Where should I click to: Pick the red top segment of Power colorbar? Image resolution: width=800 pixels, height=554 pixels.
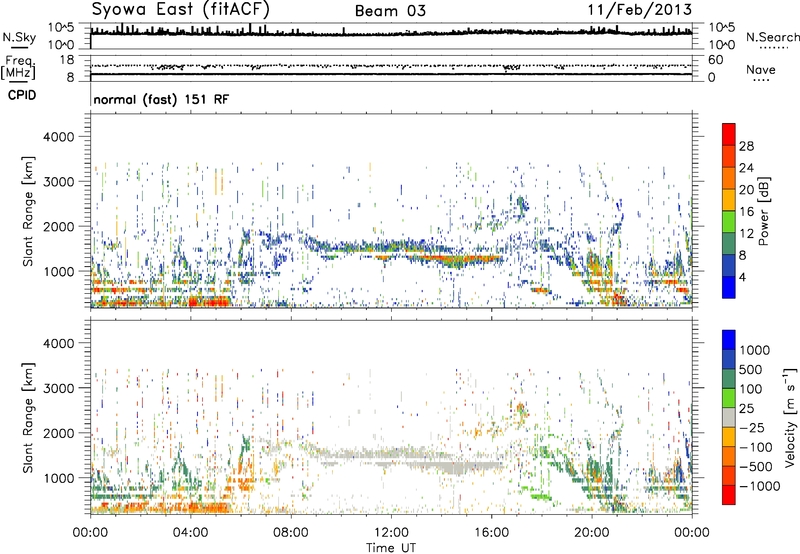click(729, 135)
